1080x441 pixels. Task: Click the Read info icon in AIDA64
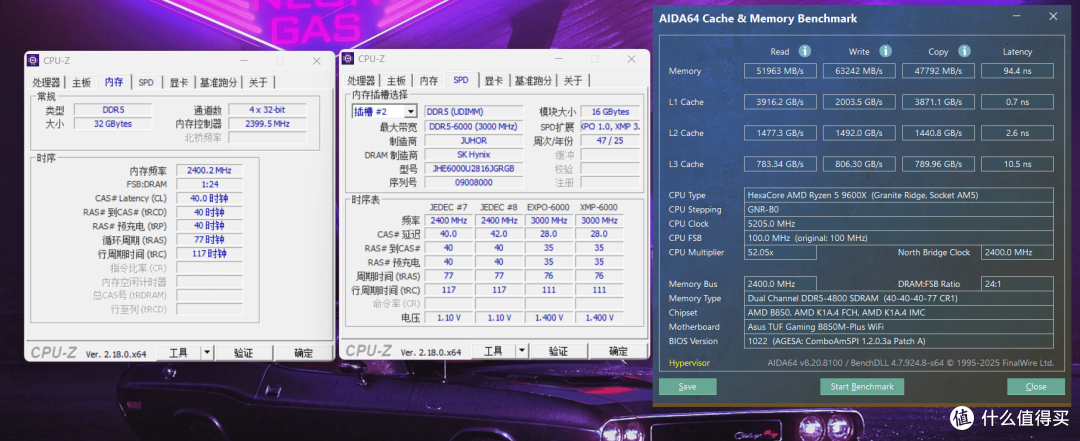804,52
